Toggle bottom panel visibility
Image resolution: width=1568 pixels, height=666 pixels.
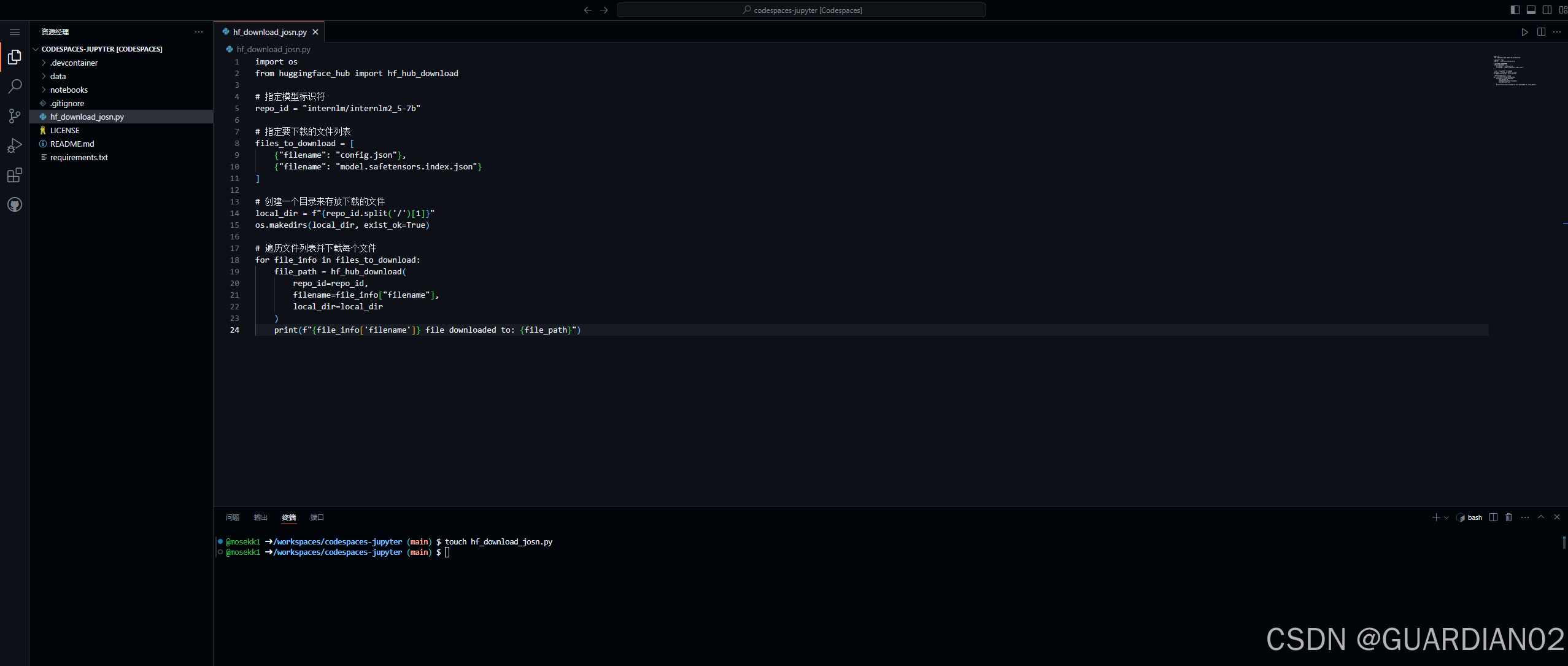(1531, 10)
